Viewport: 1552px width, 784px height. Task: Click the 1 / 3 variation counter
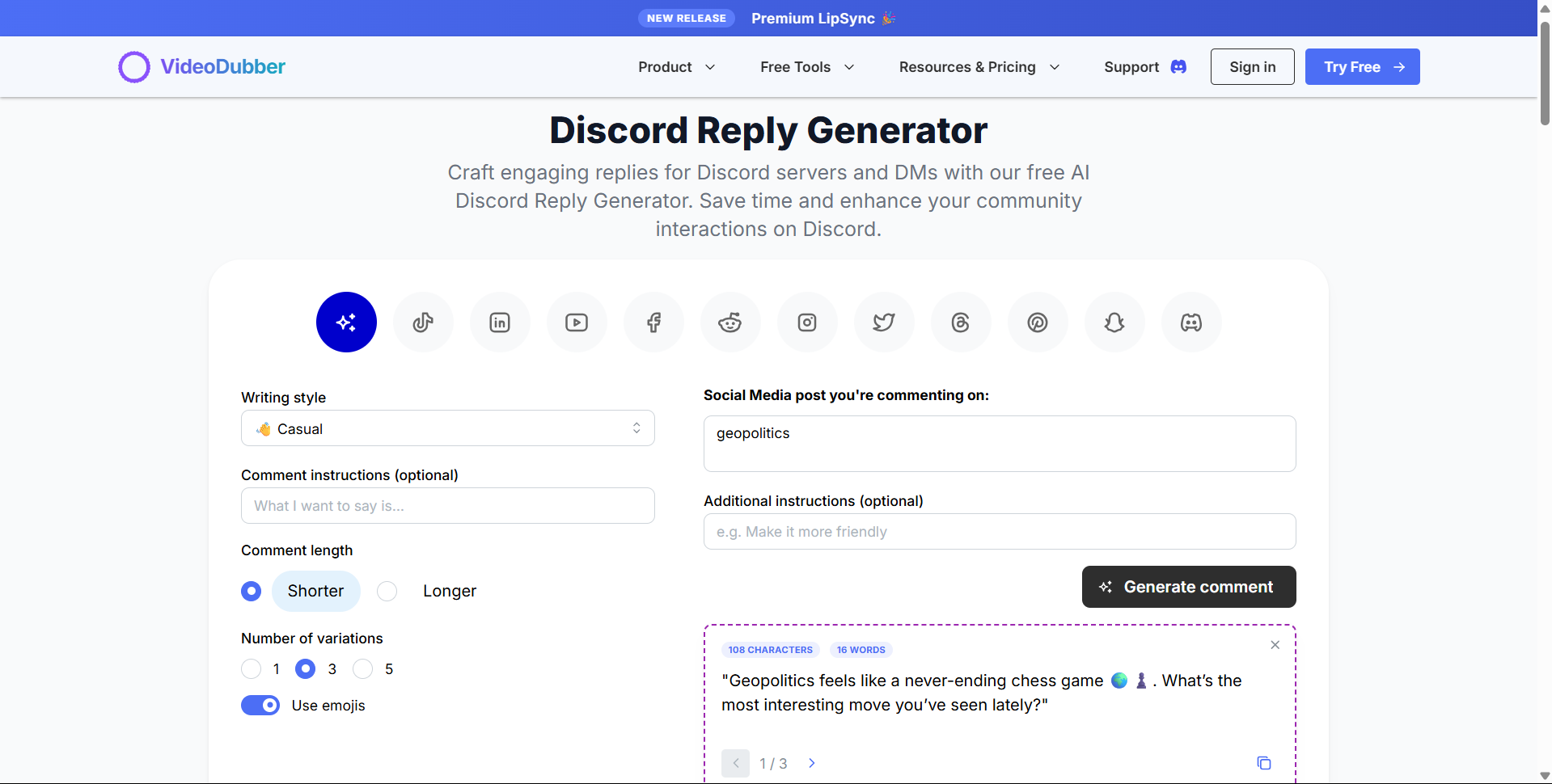click(x=773, y=764)
